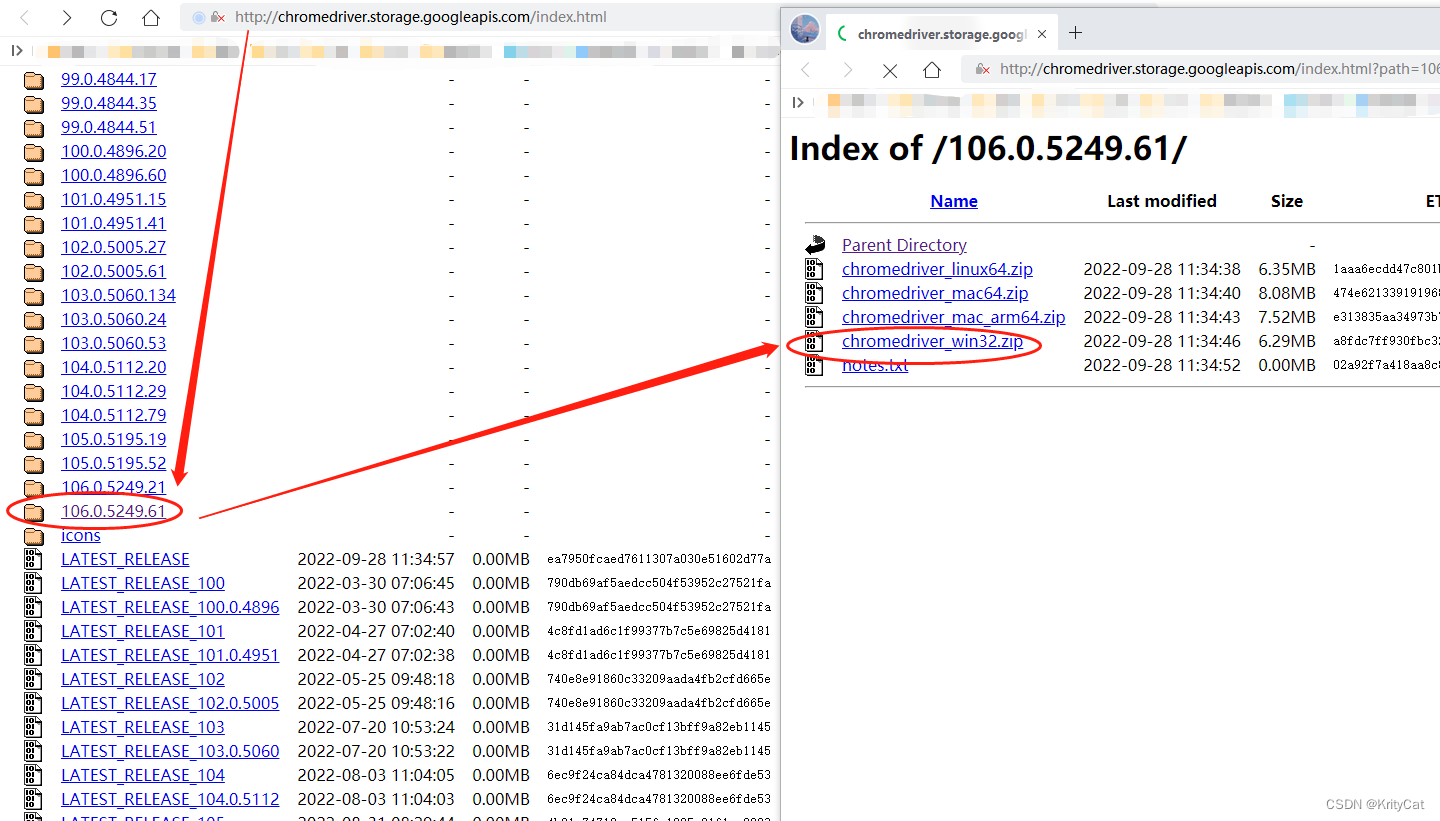Download chromedriver_mac64.zip
Image resolution: width=1440 pixels, height=821 pixels.
point(935,293)
